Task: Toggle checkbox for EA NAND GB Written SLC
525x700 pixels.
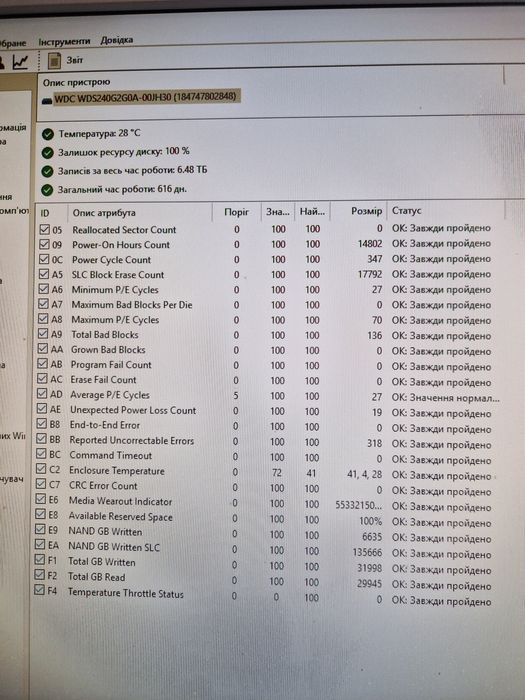Action: point(40,545)
